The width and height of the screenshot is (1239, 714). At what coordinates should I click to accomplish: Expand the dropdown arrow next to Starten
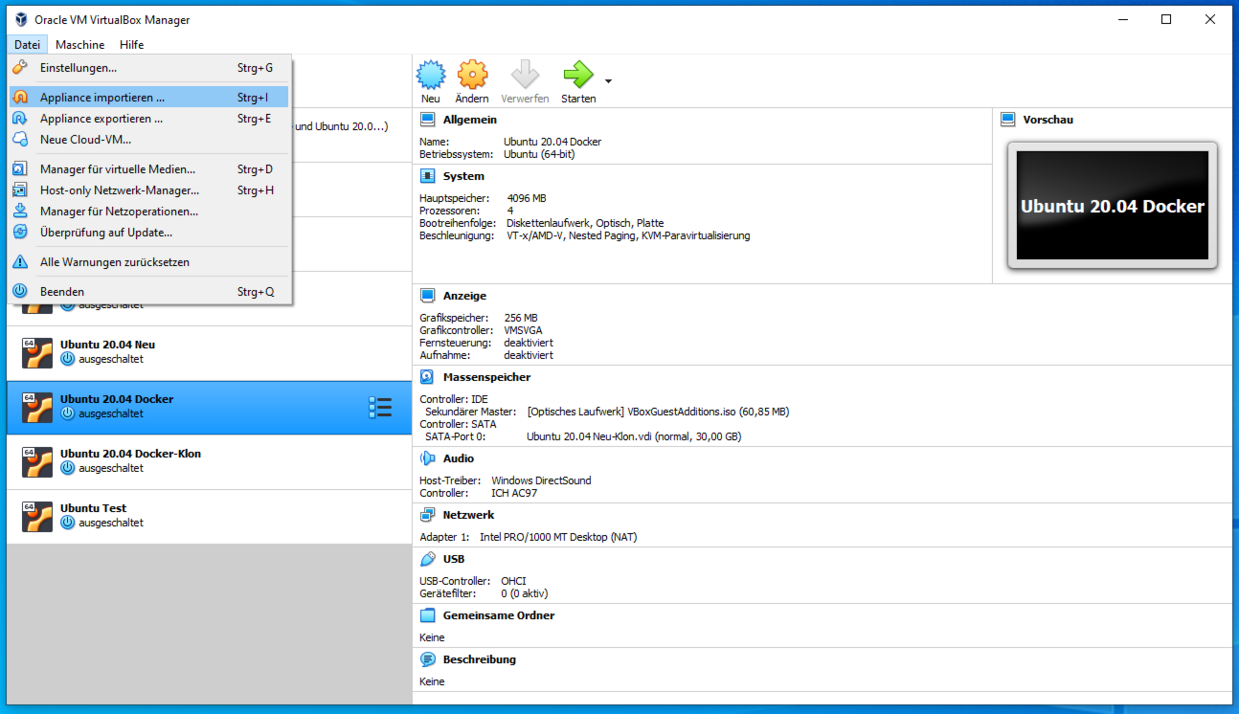pyautogui.click(x=608, y=81)
